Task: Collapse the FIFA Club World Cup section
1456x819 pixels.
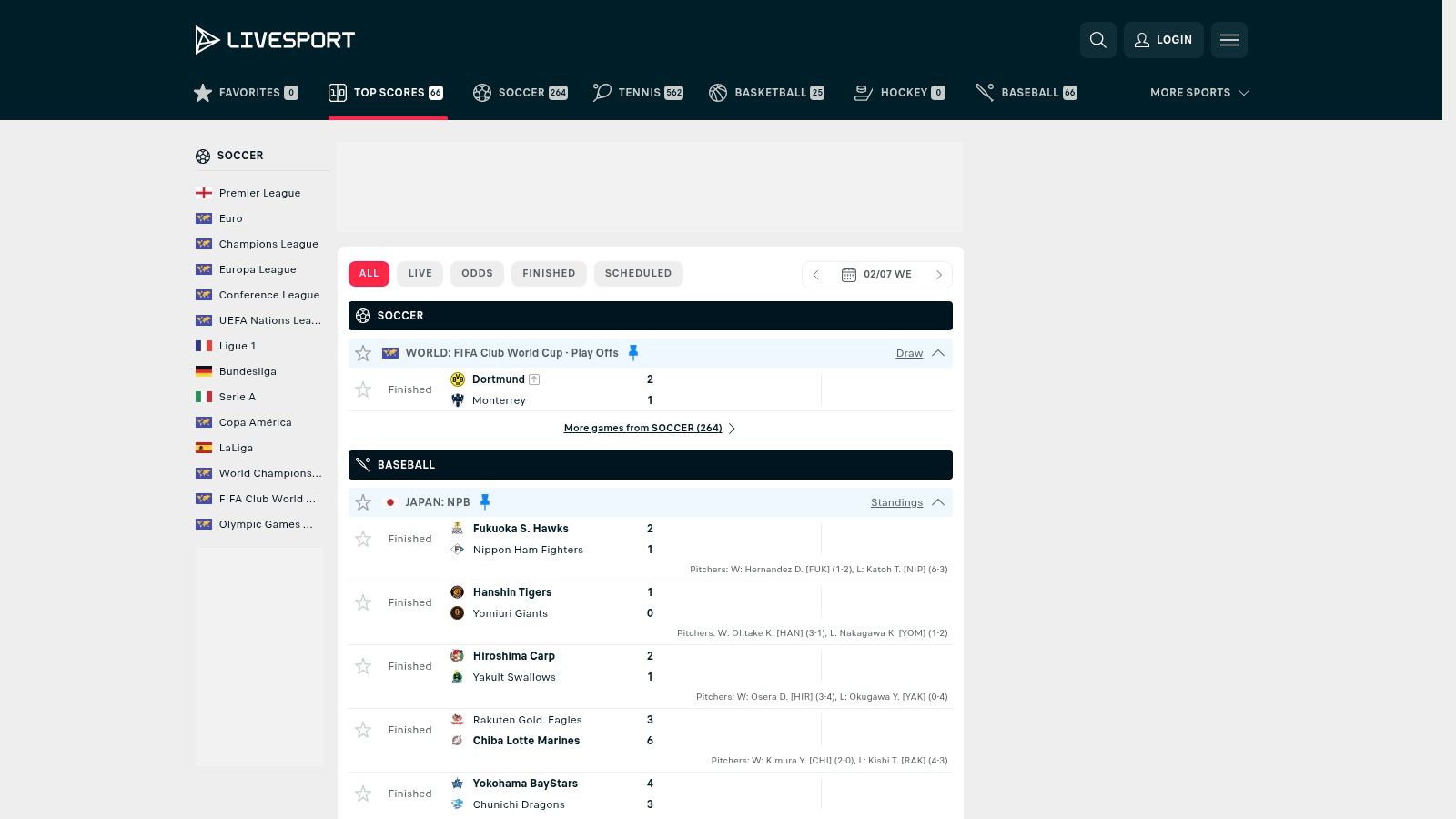Action: coord(938,353)
